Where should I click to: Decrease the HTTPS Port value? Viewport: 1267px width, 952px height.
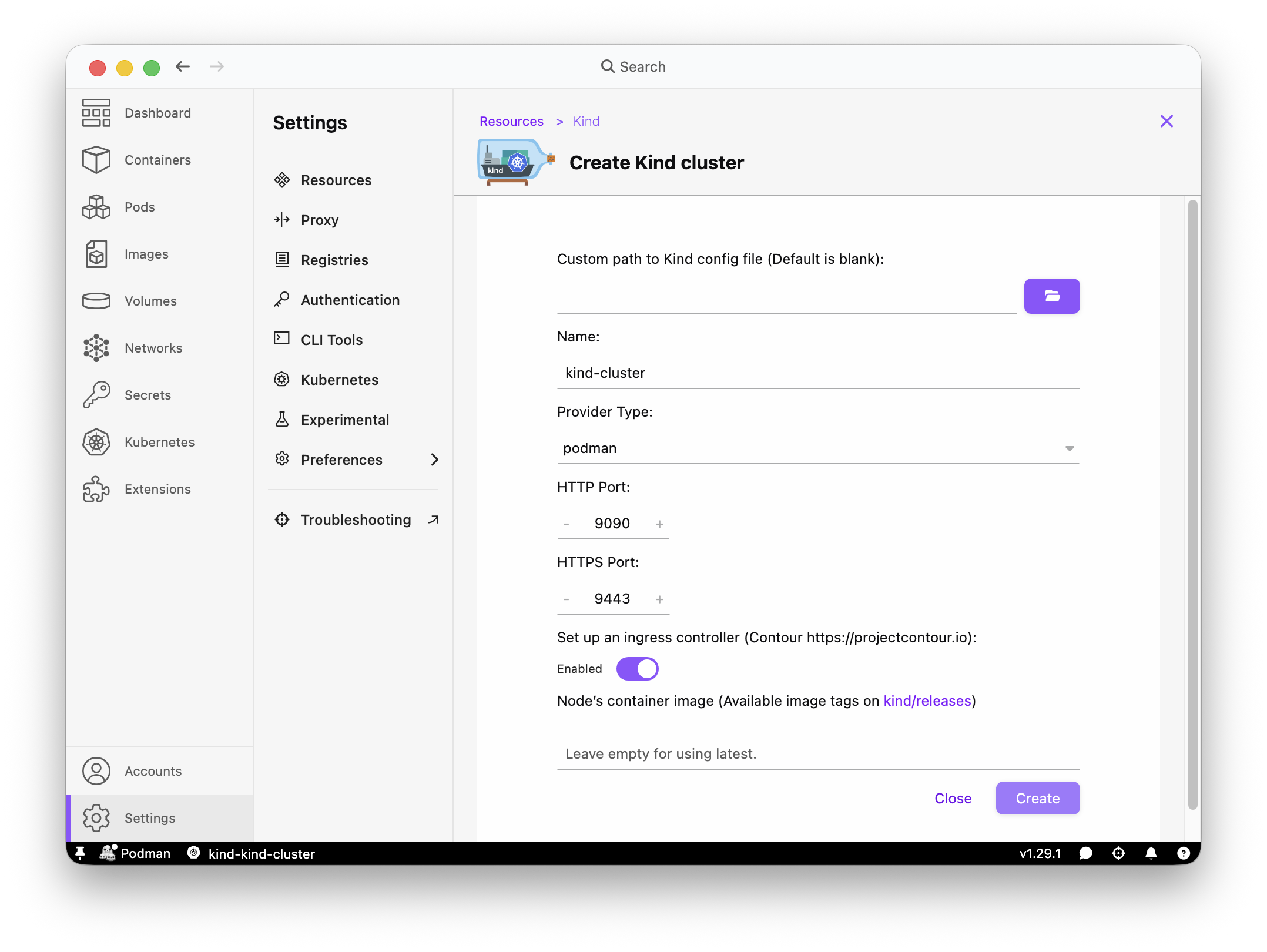point(567,599)
